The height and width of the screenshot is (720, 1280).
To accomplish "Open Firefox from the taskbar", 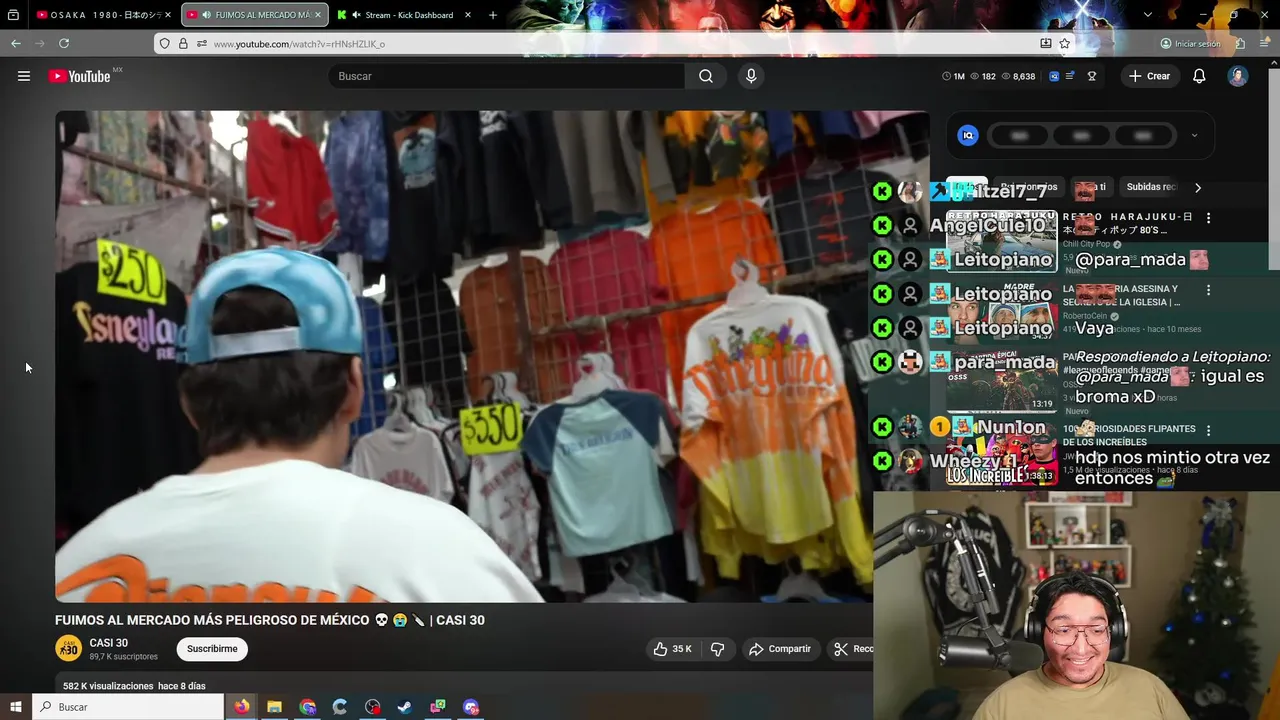I will [x=242, y=707].
